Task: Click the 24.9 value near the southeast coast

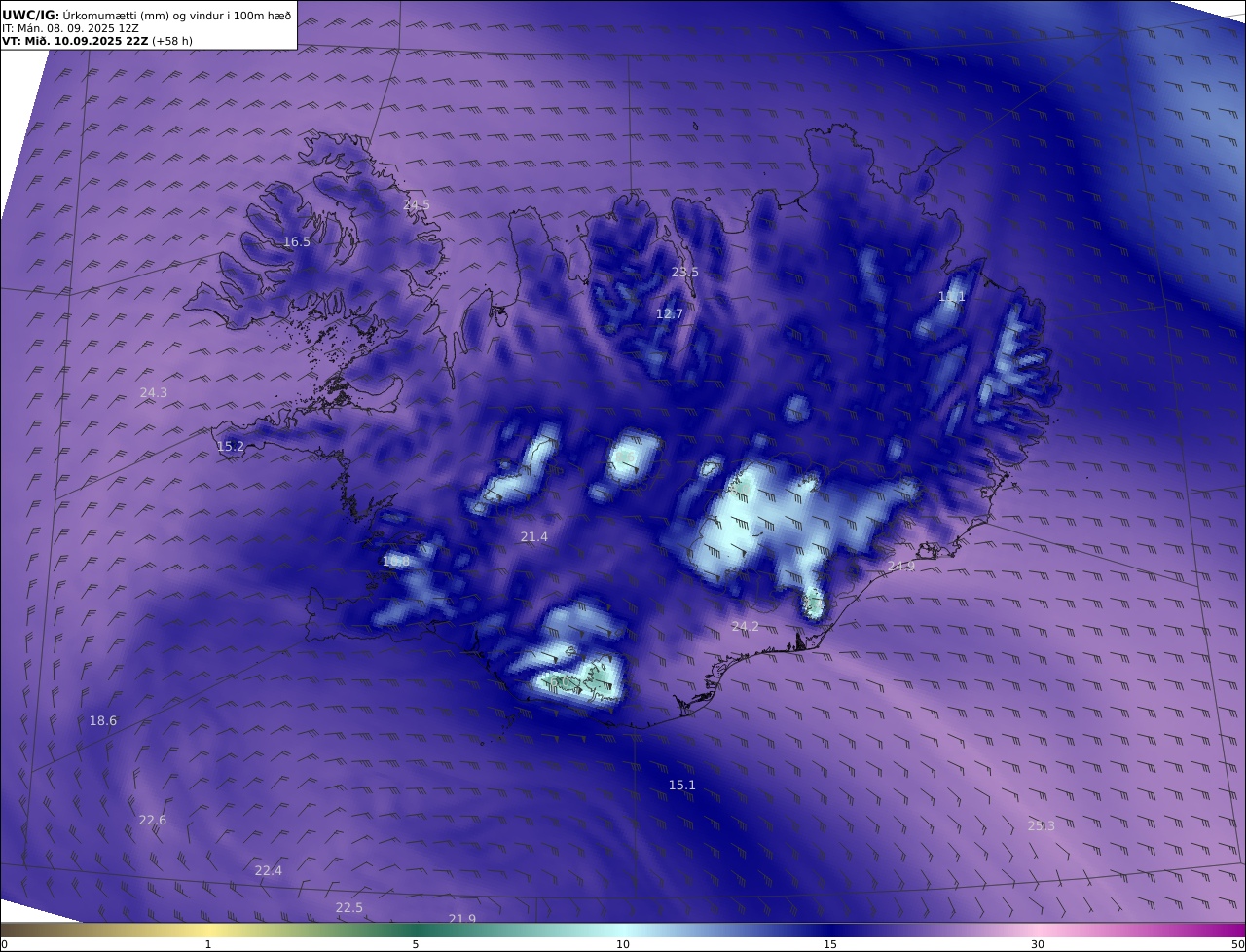Action: [901, 567]
